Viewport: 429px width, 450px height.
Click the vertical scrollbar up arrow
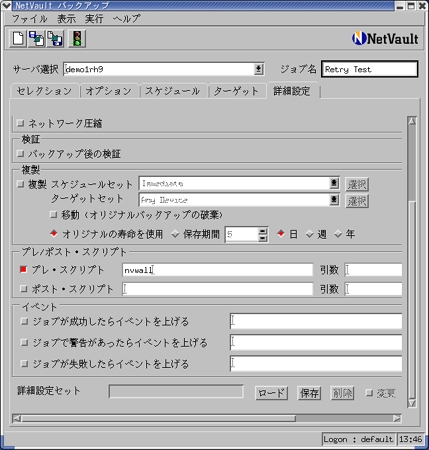pos(412,121)
